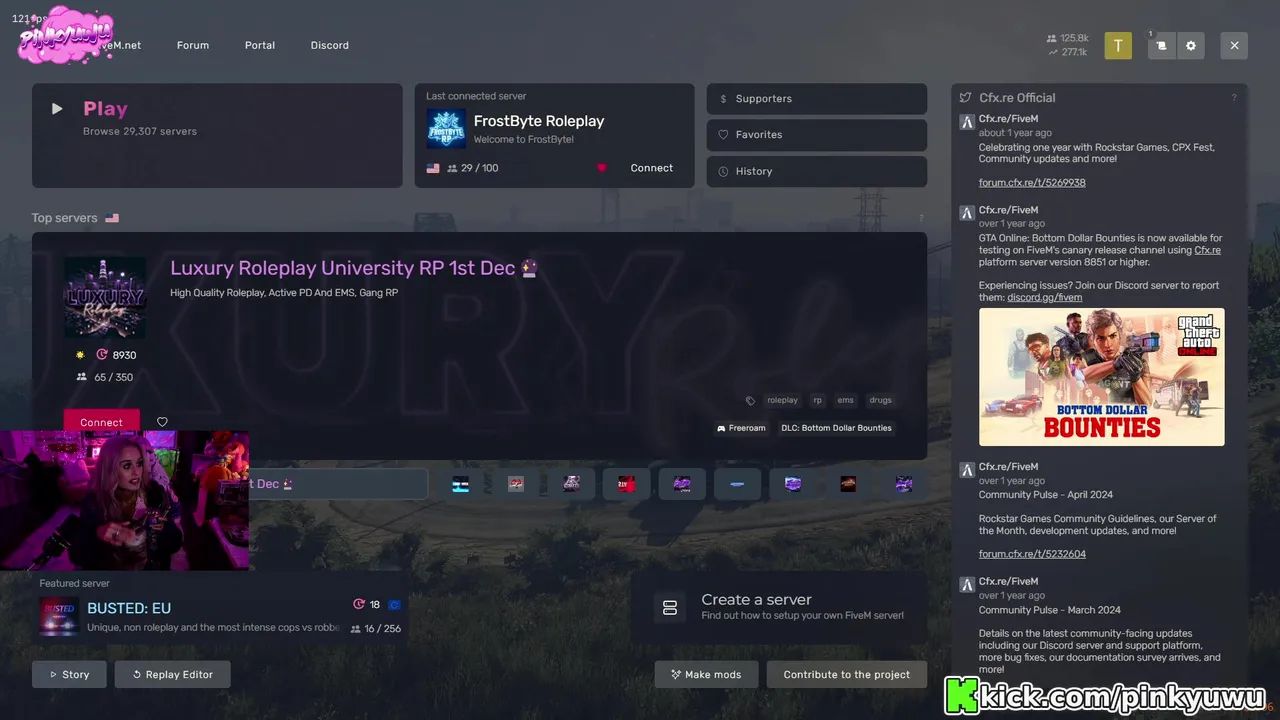1280x720 pixels.
Task: Open the Replay Editor
Action: (172, 674)
